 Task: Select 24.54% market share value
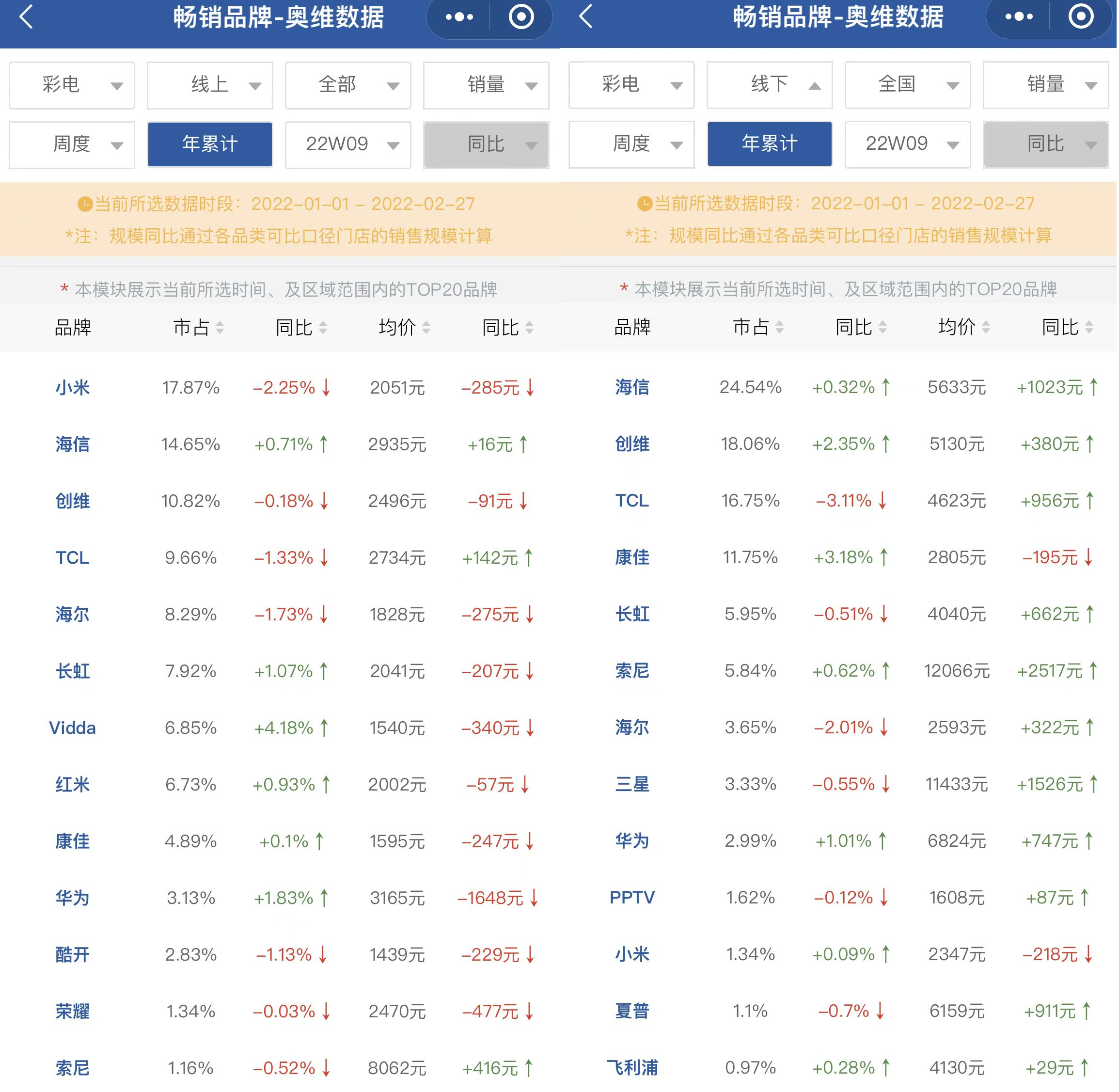coord(751,388)
